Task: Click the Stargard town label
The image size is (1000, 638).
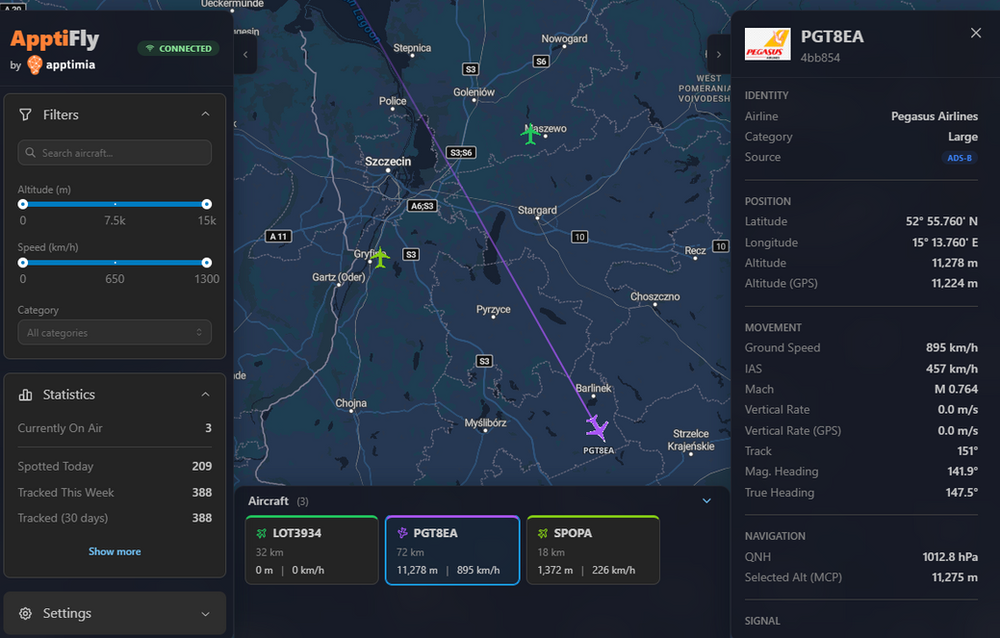Action: coord(537,210)
